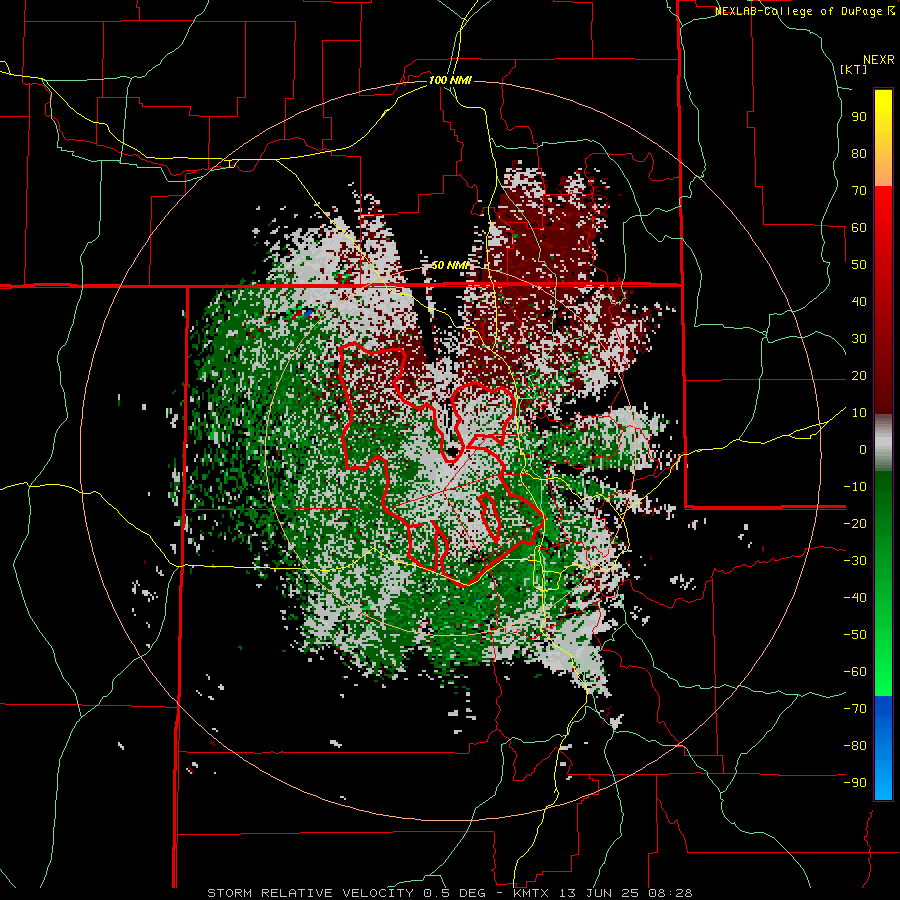The width and height of the screenshot is (900, 900).
Task: Select the bright red segment near 60 knots
Action: coord(883,218)
